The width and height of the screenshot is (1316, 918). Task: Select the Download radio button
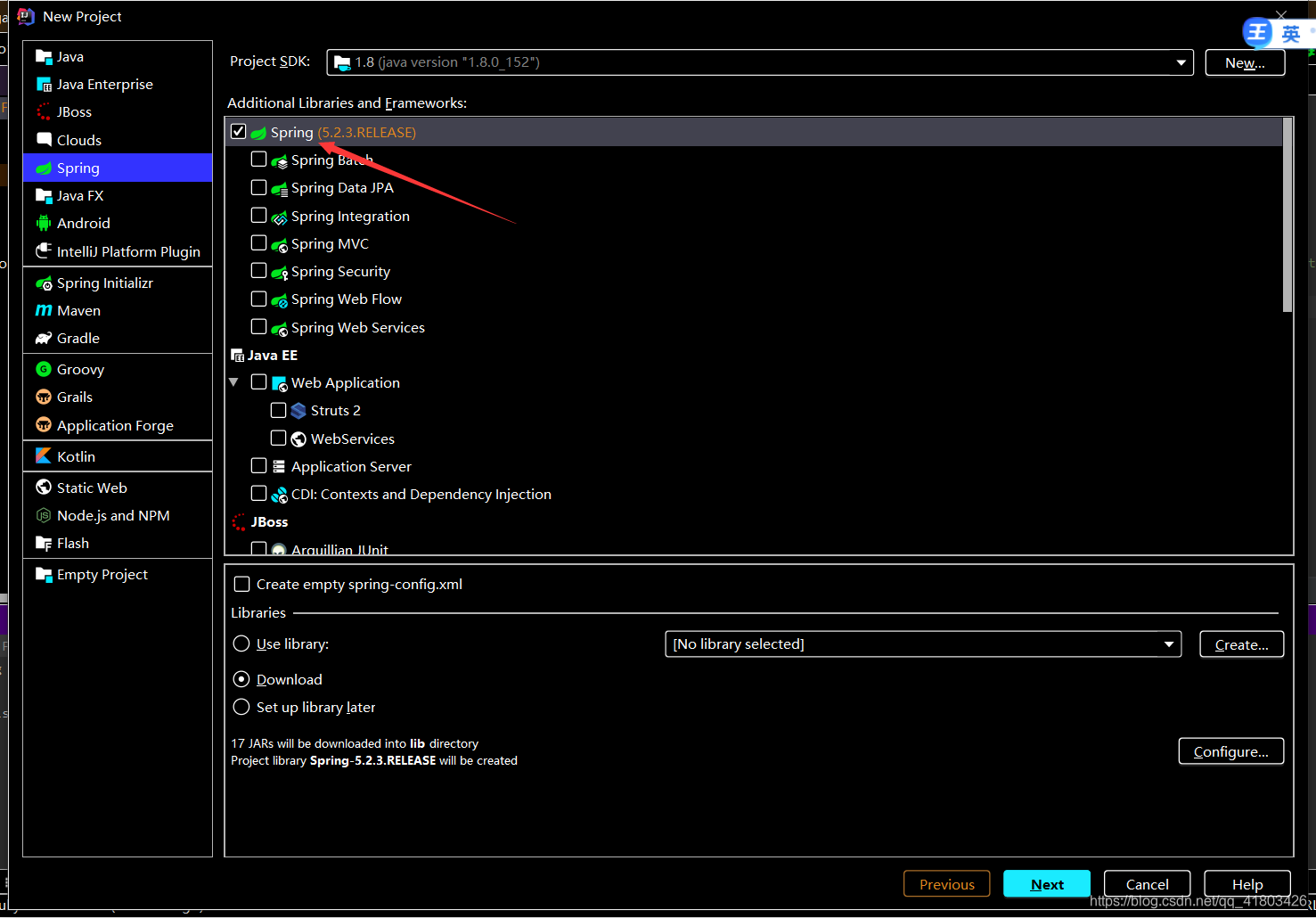coord(241,679)
